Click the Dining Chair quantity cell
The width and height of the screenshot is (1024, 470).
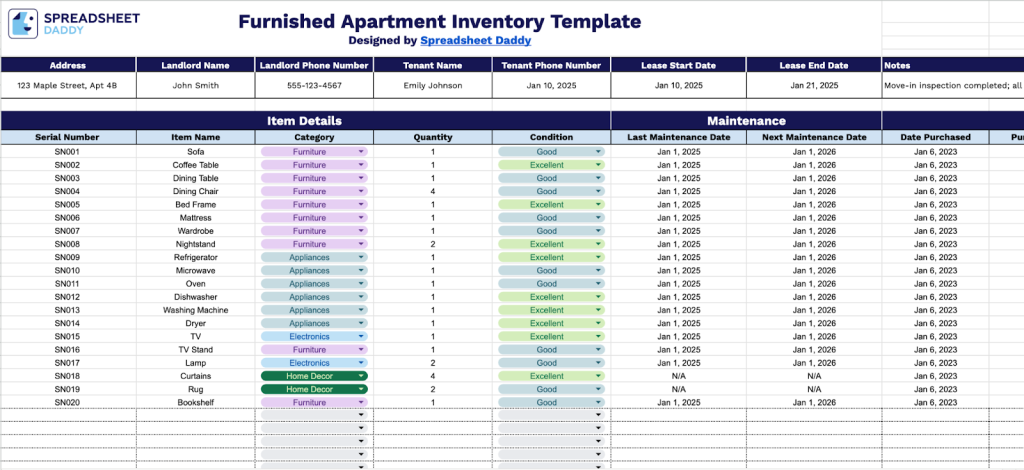[x=432, y=191]
